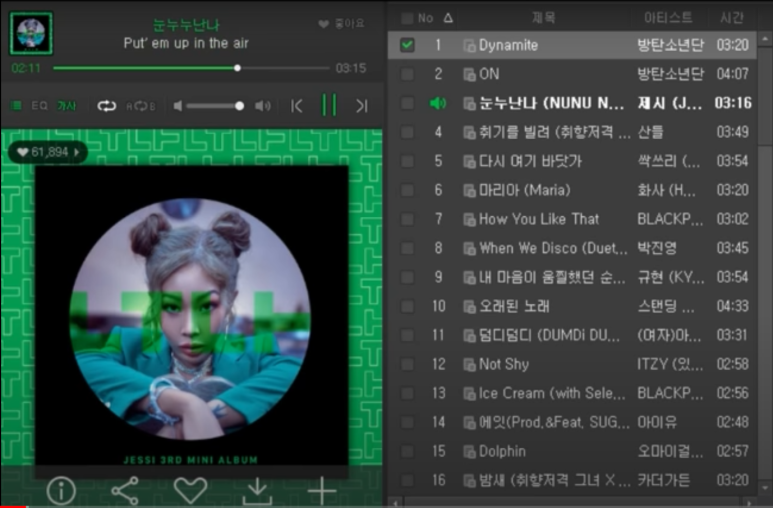Viewport: 773px width, 508px height.
Task: Click the playlist scrollbar down arrow
Action: tap(765, 488)
